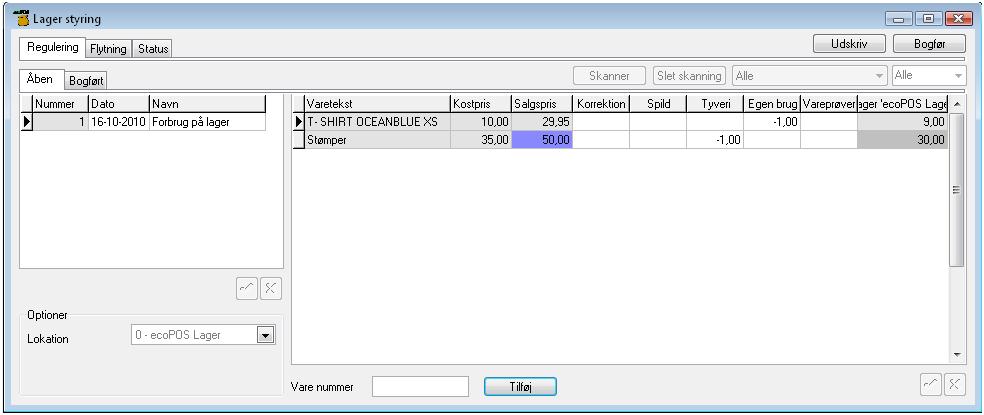Click the Vare nummer input field
Screen dimensions: 984x415
click(420, 386)
